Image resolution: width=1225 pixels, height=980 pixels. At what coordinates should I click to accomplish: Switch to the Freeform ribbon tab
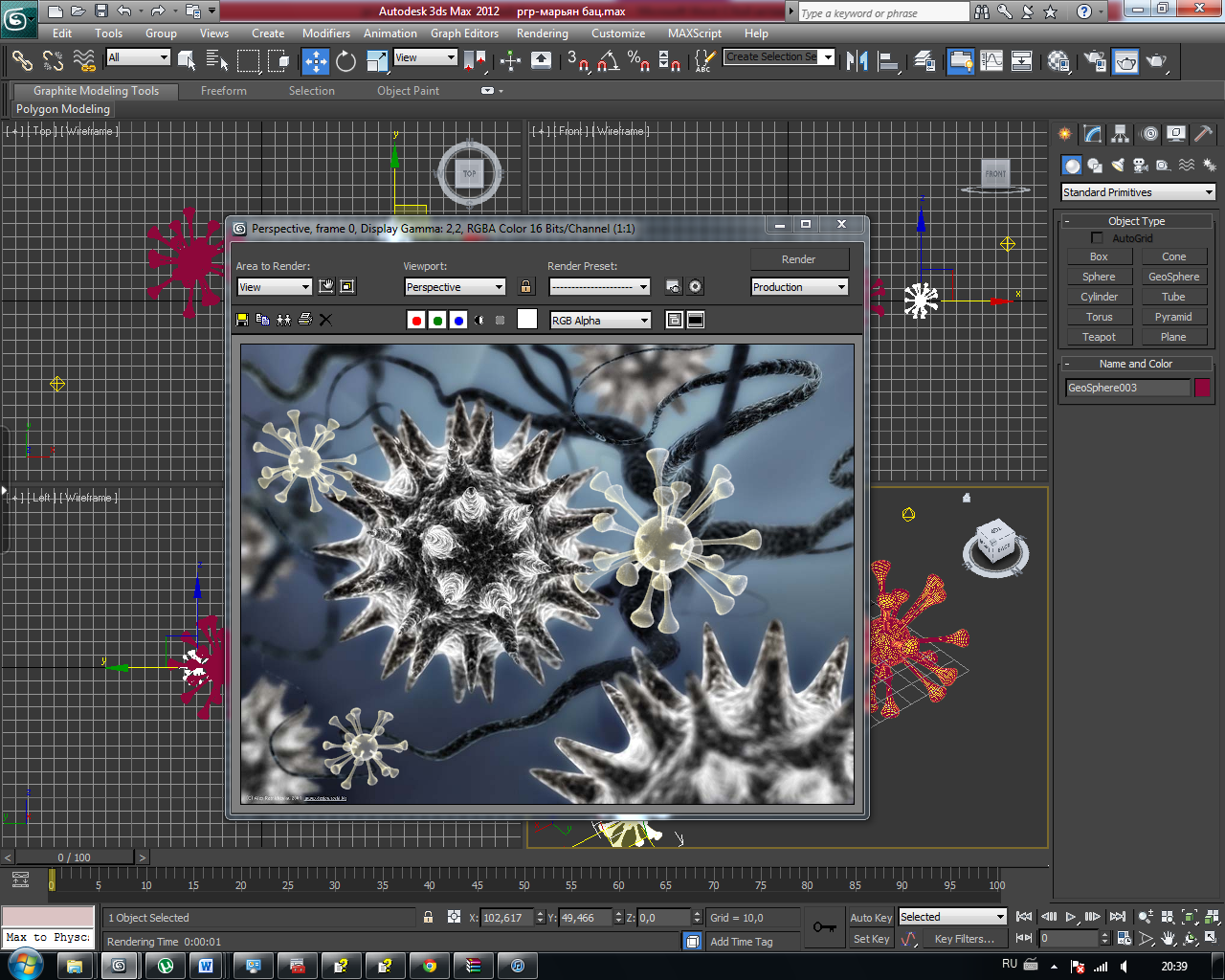coord(223,91)
